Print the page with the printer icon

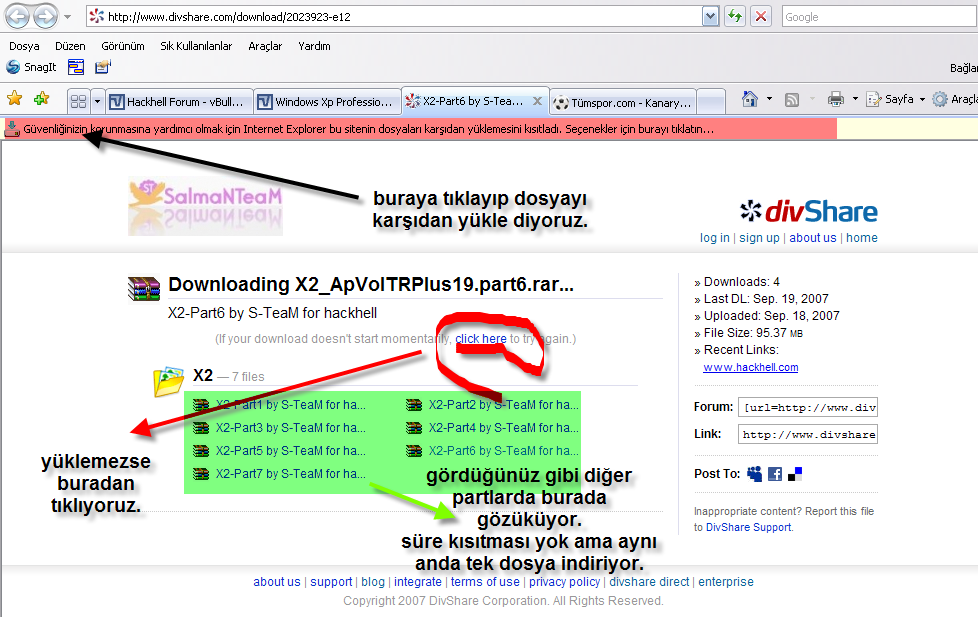click(836, 99)
